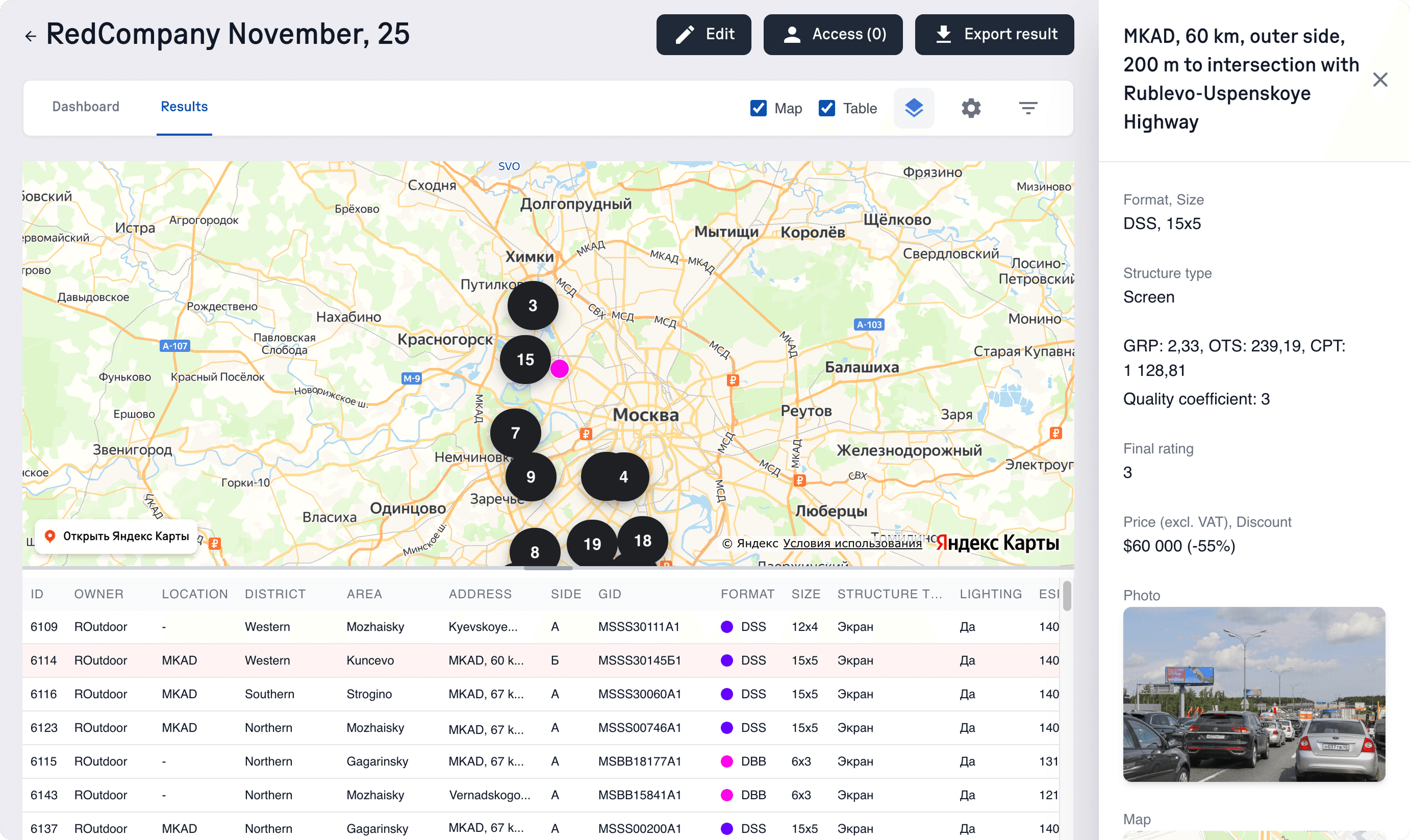The height and width of the screenshot is (840, 1410).
Task: Open map cluster marker 4
Action: (x=623, y=476)
